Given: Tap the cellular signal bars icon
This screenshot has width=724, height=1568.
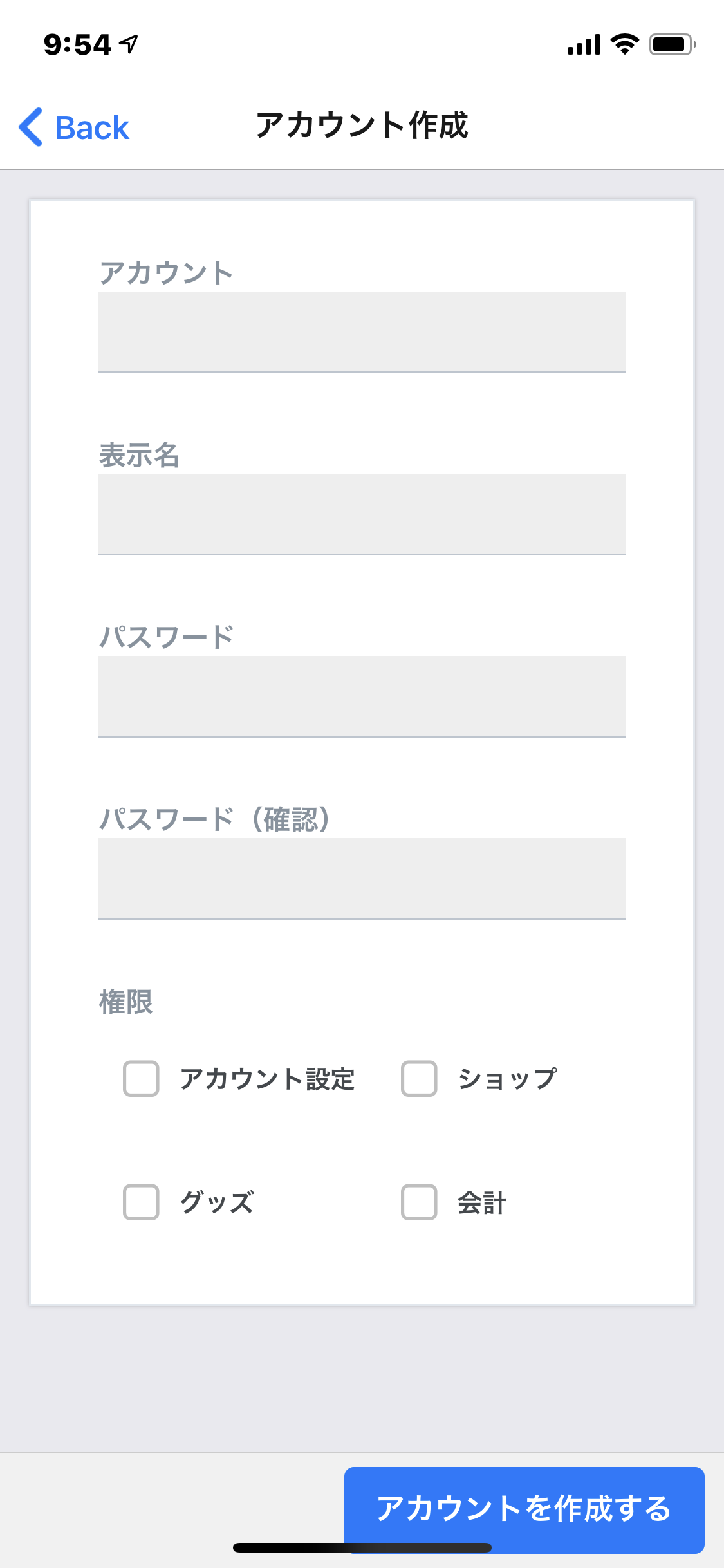Looking at the screenshot, I should 584,45.
